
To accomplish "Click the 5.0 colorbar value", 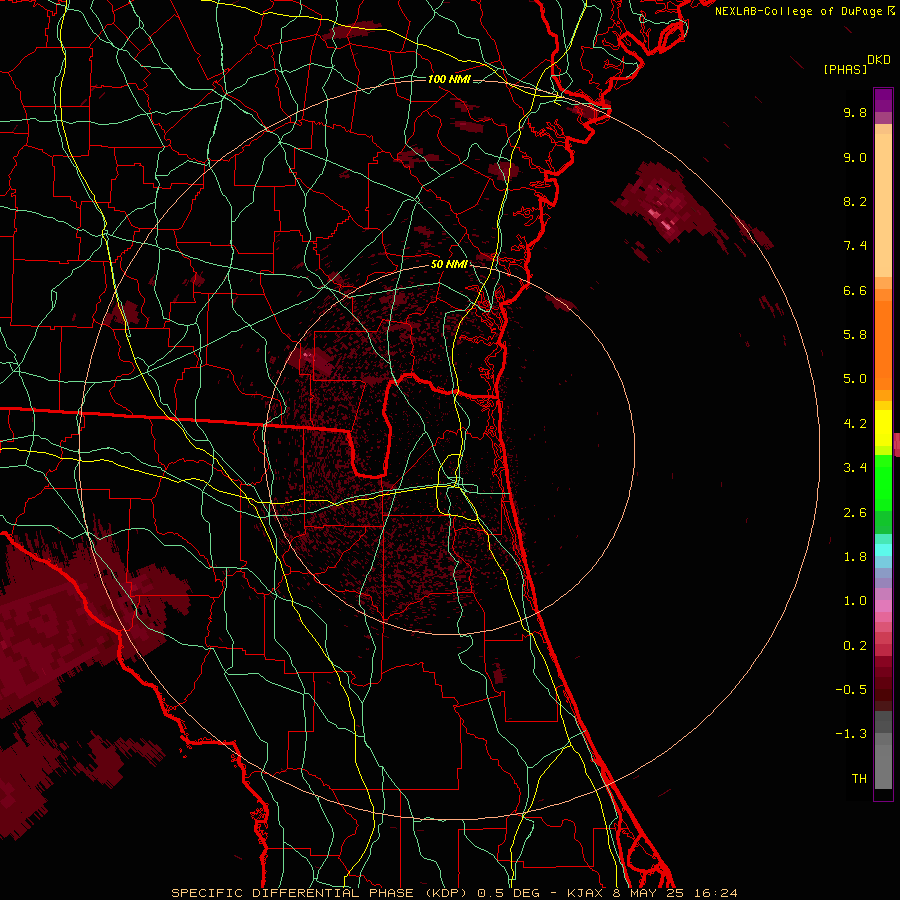I will pyautogui.click(x=855, y=379).
